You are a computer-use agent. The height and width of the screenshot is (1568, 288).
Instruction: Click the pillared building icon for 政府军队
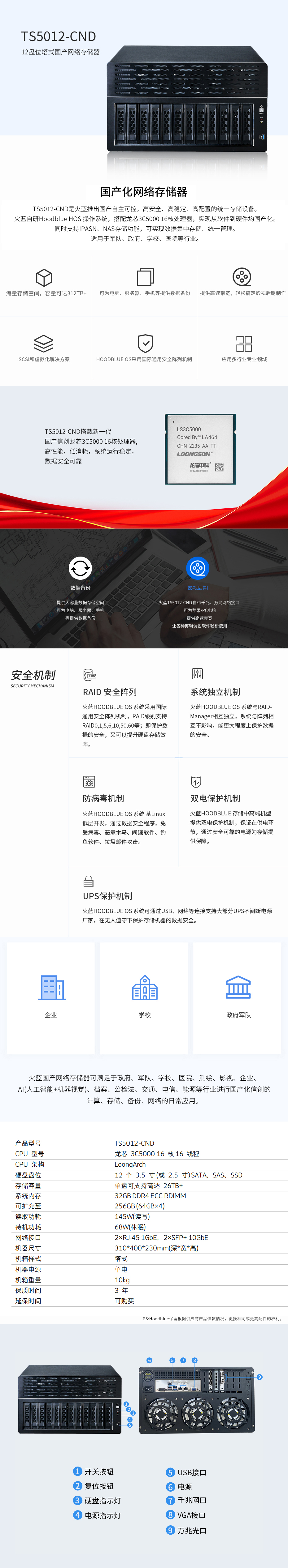(238, 987)
